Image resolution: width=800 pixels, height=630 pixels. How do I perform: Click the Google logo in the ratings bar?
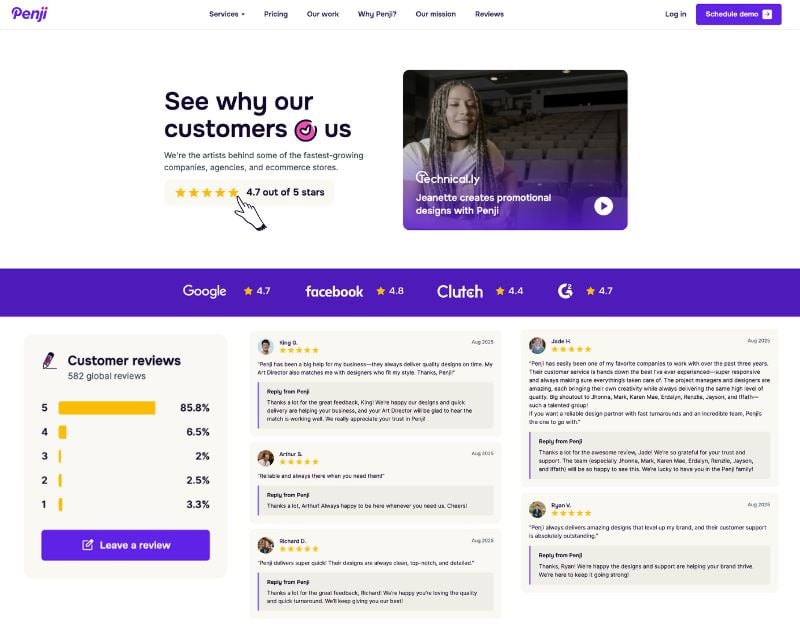point(204,291)
